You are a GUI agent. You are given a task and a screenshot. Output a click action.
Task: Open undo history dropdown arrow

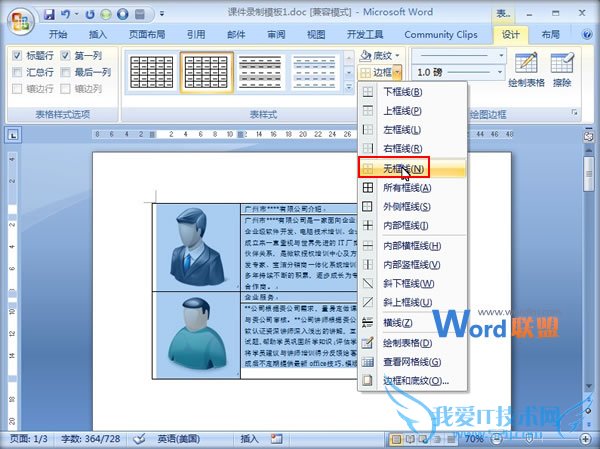click(77, 15)
